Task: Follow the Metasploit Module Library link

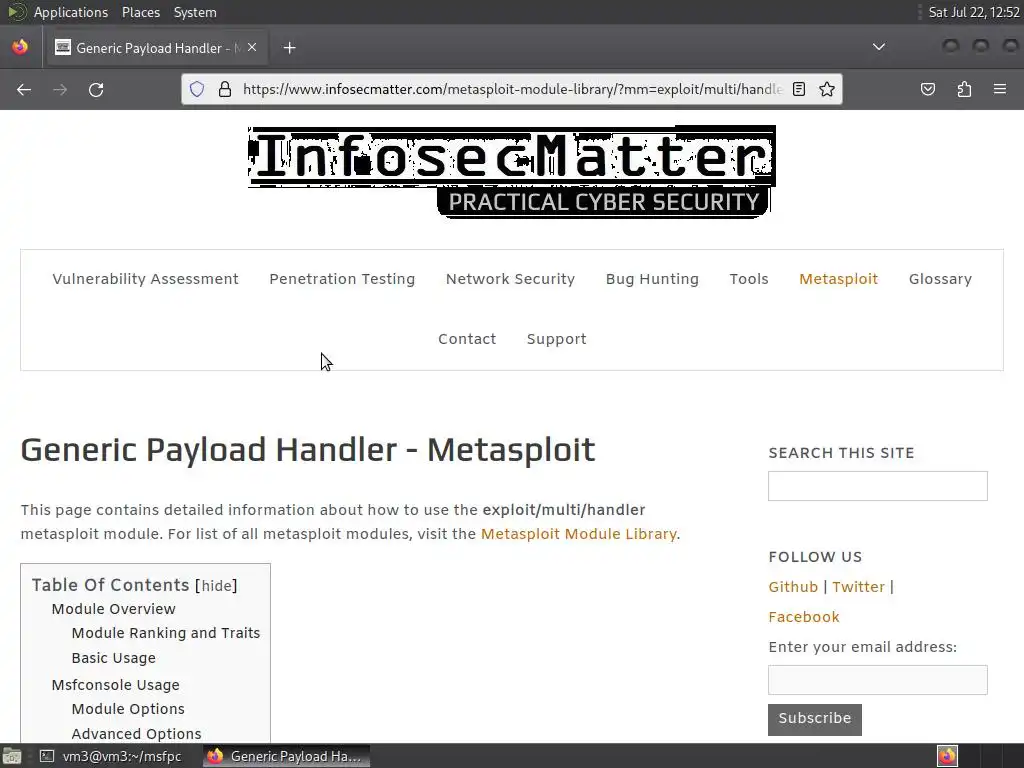Action: pos(579,534)
